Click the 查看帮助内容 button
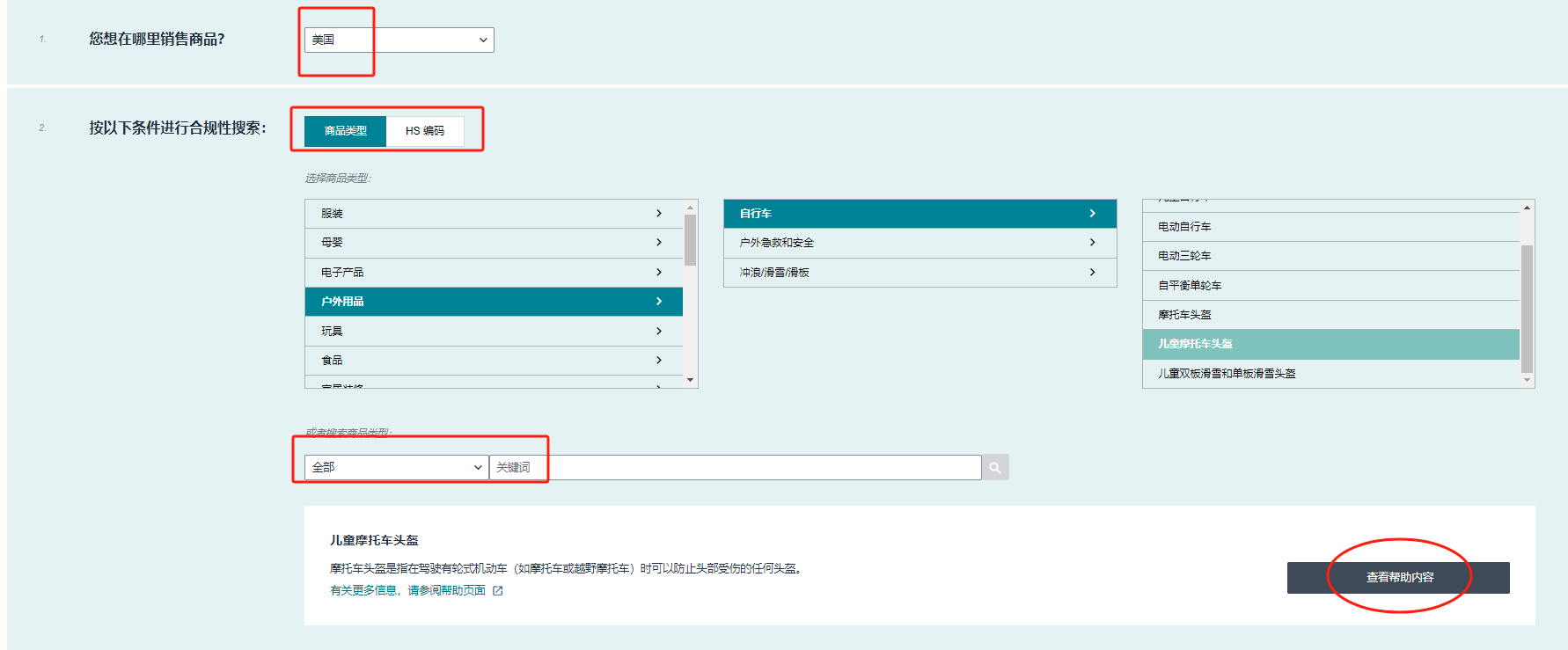This screenshot has width=1568, height=650. coord(1398,578)
